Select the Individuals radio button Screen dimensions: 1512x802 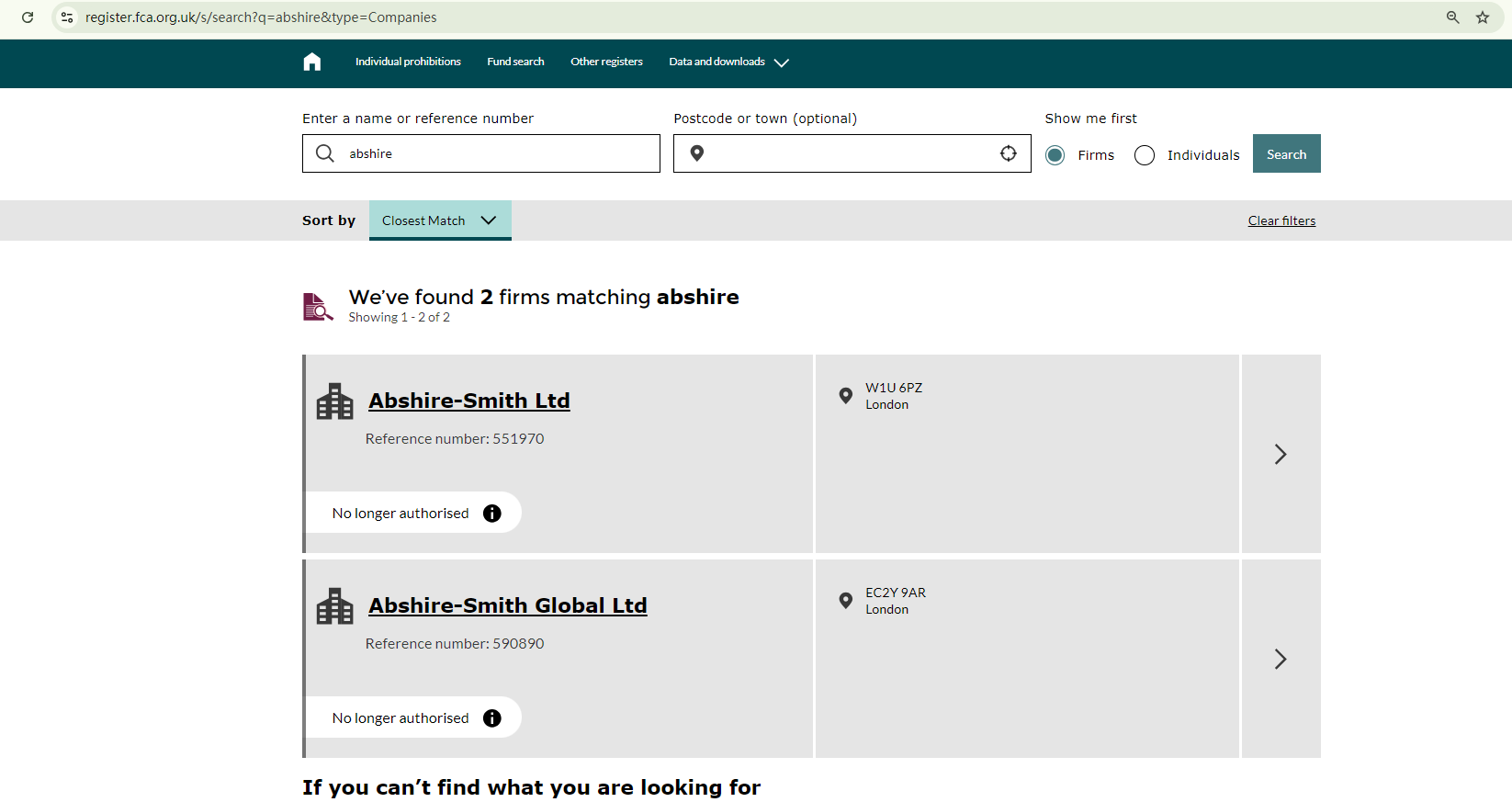pyautogui.click(x=1145, y=155)
